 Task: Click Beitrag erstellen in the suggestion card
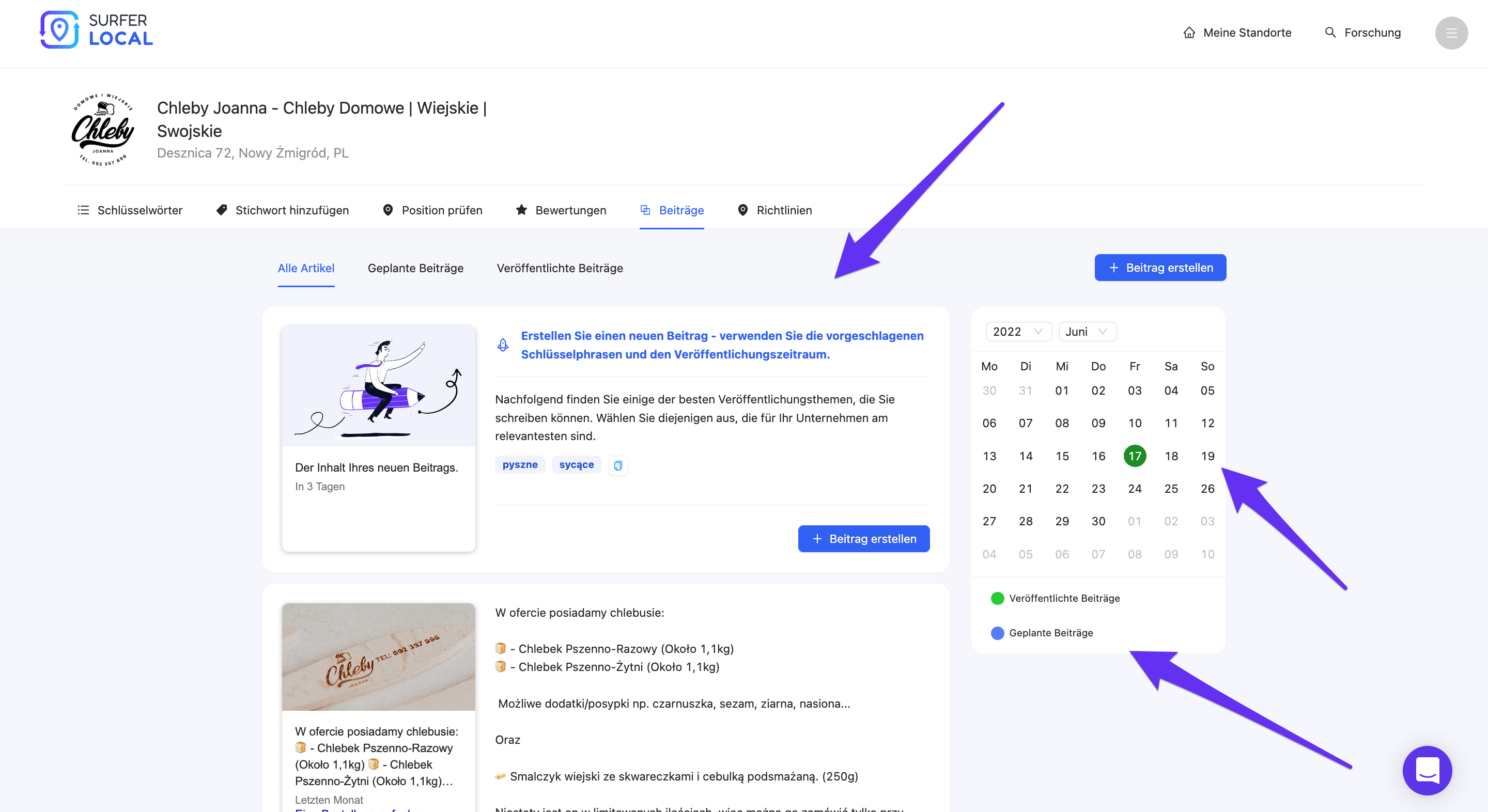pyautogui.click(x=863, y=538)
